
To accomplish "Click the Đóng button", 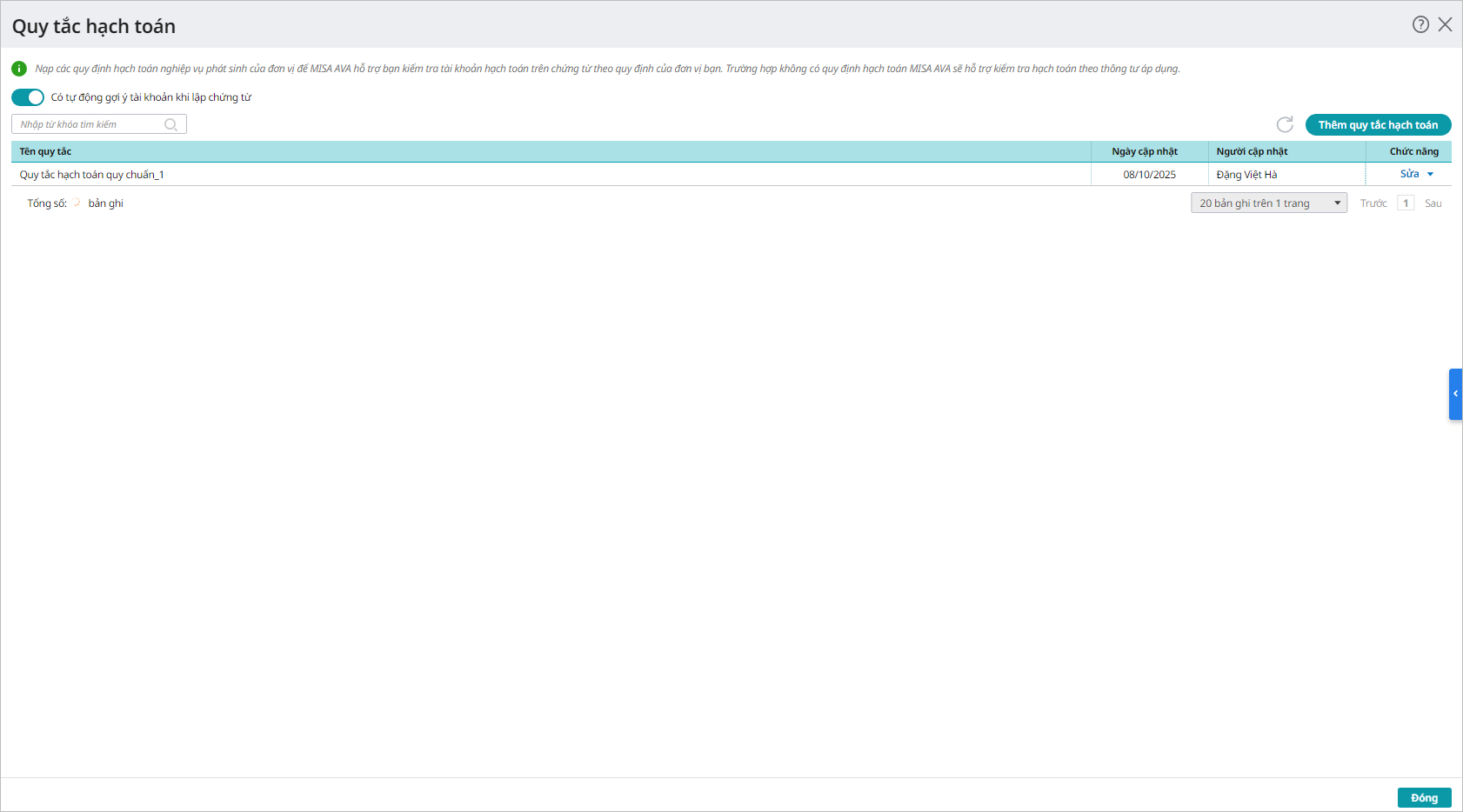I will pos(1424,797).
